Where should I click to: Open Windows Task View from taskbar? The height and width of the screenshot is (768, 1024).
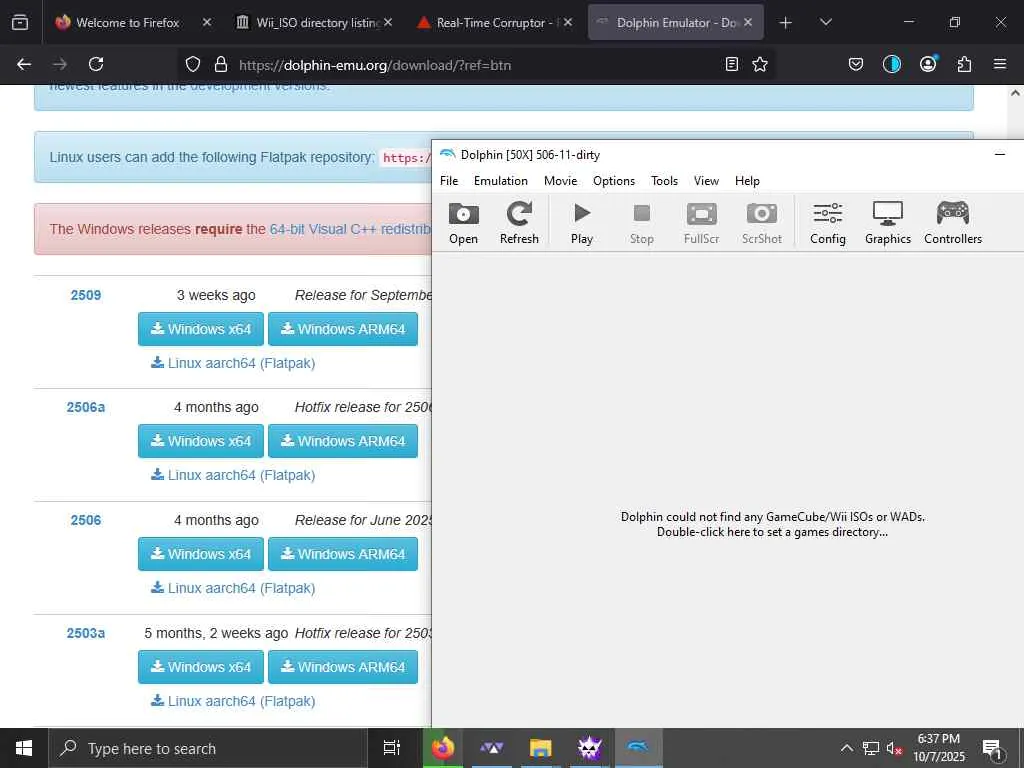[391, 748]
